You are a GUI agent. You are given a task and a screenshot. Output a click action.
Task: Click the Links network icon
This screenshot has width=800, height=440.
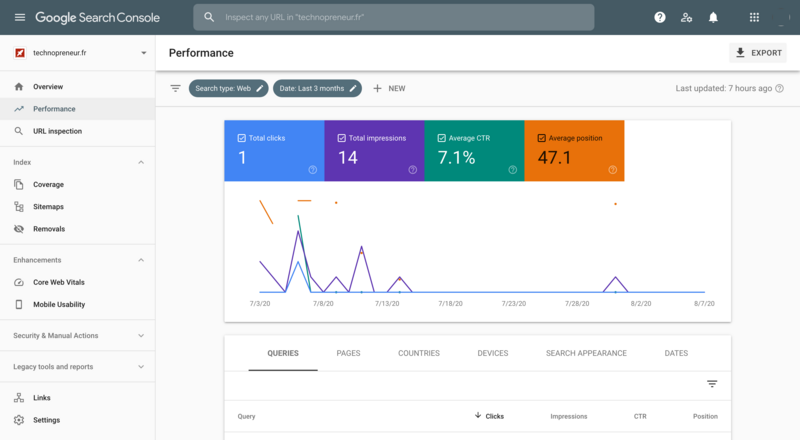(19, 398)
